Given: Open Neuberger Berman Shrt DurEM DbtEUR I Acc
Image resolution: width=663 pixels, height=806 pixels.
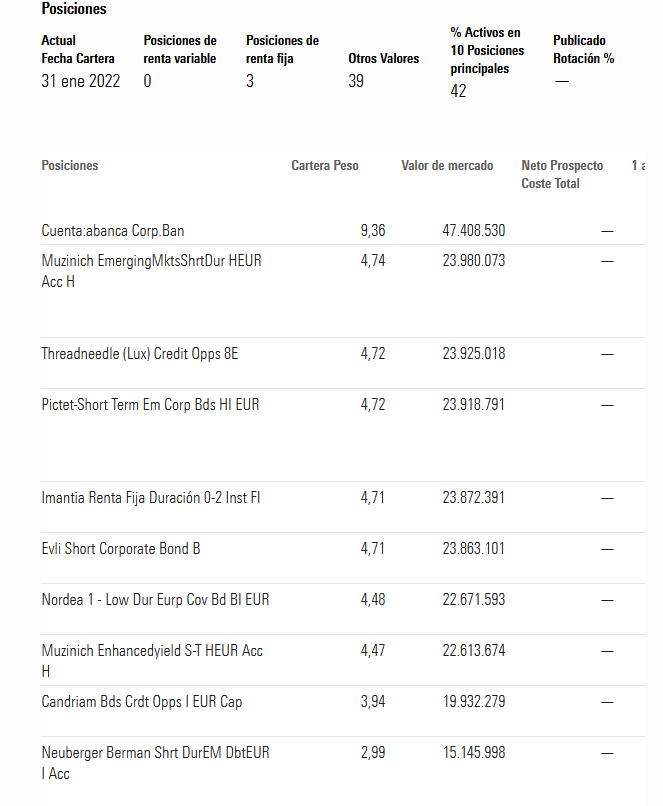Looking at the screenshot, I should click(x=156, y=763).
